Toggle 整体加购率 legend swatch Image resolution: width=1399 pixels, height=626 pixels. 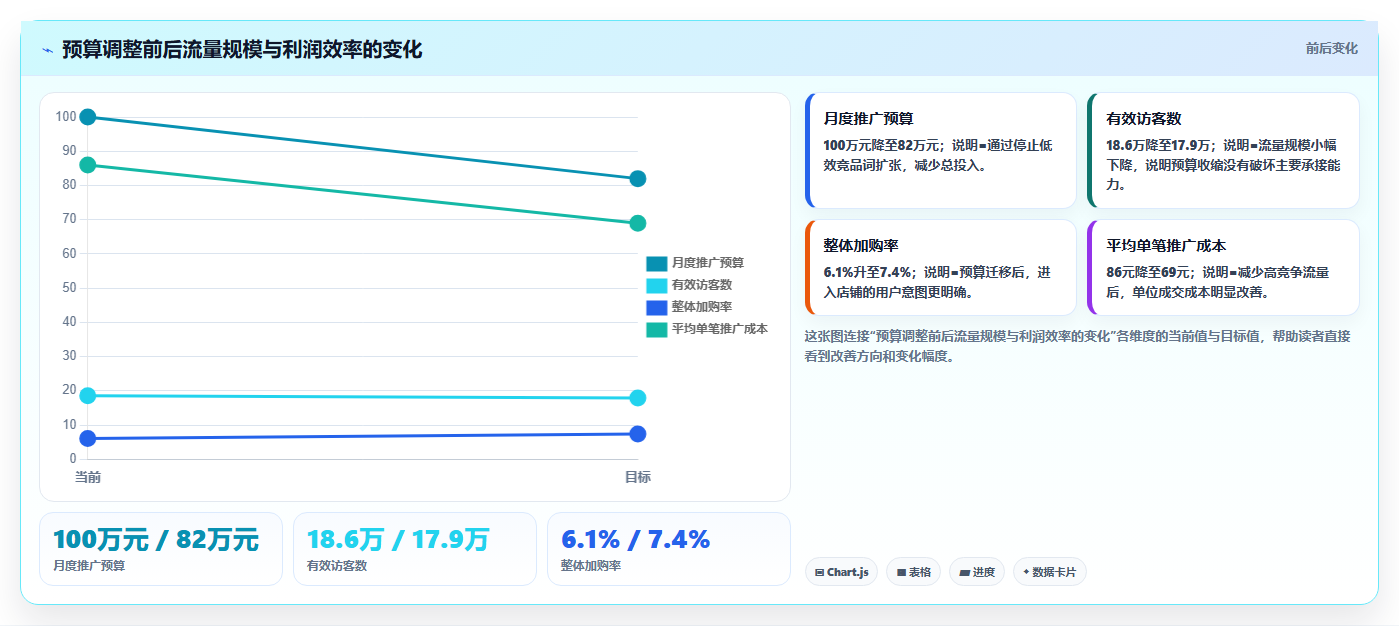(656, 307)
